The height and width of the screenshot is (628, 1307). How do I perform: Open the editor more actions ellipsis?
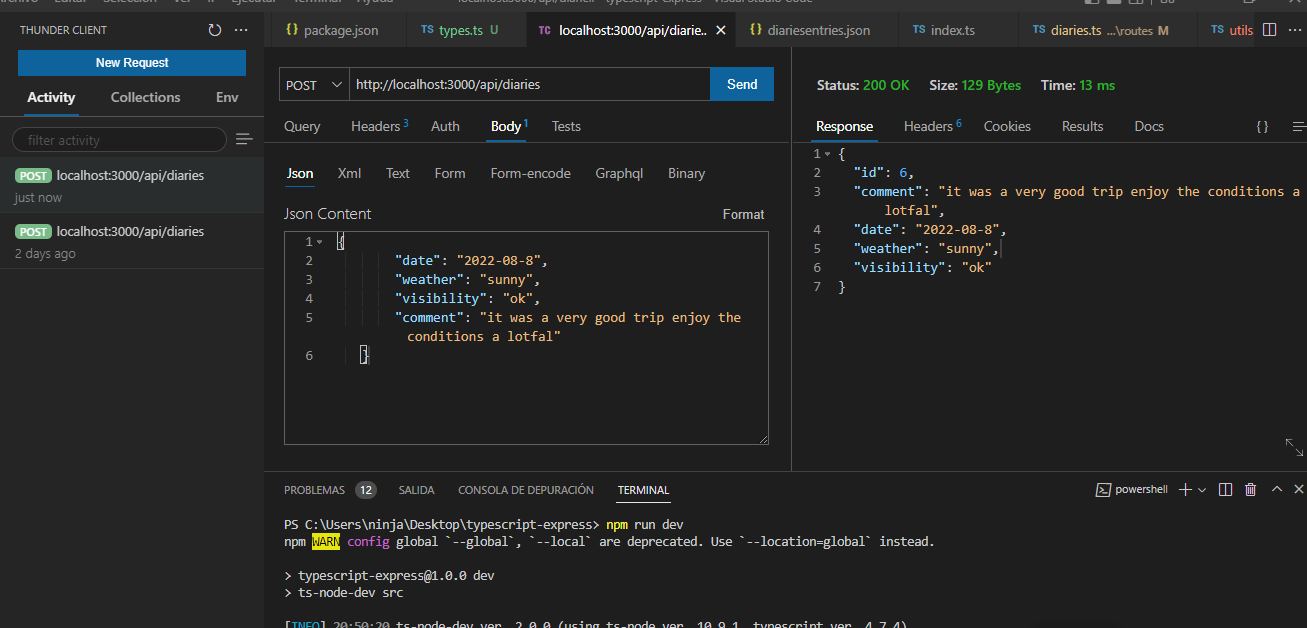point(1296,30)
